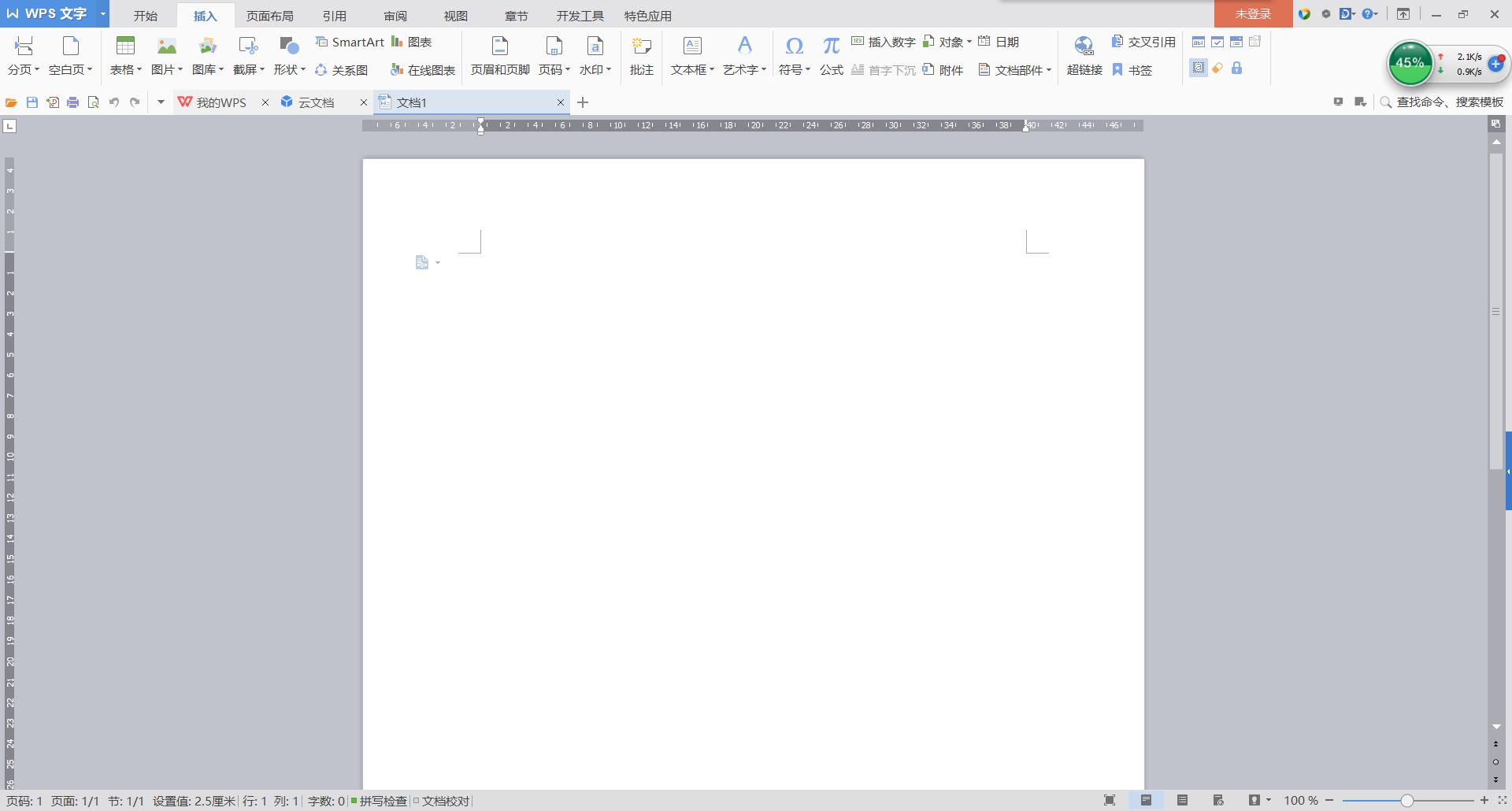The width and height of the screenshot is (1512, 811).
Task: Insert an equation with 公式
Action: tap(832, 56)
